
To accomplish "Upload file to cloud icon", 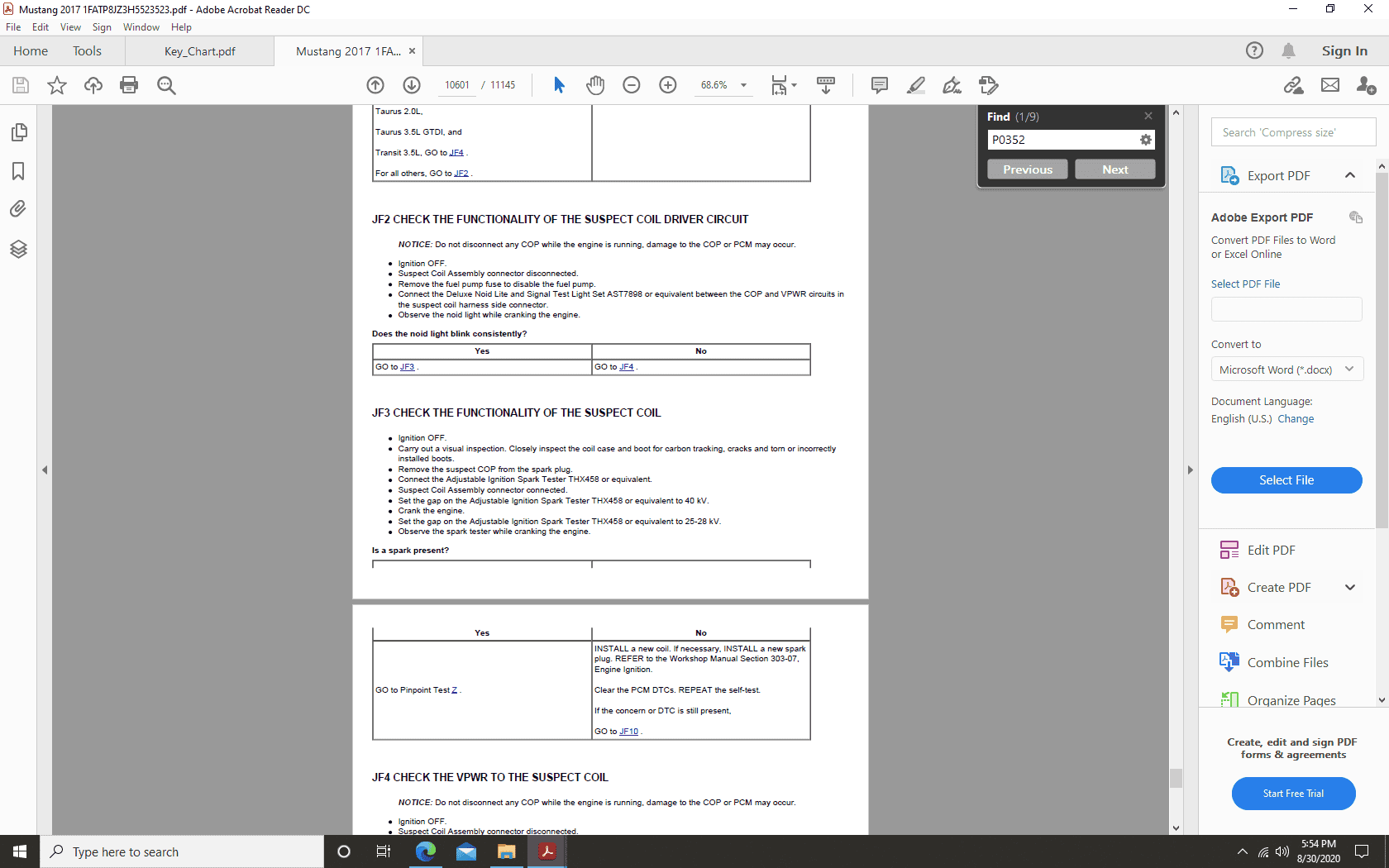I will click(93, 85).
